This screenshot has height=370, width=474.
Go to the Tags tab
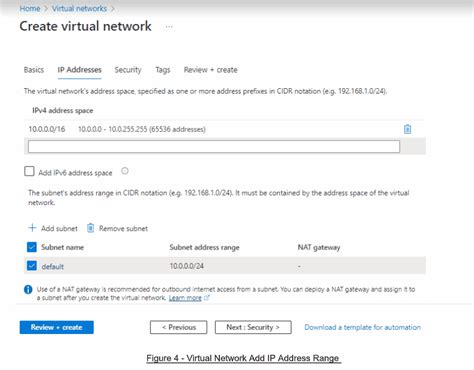tap(163, 70)
